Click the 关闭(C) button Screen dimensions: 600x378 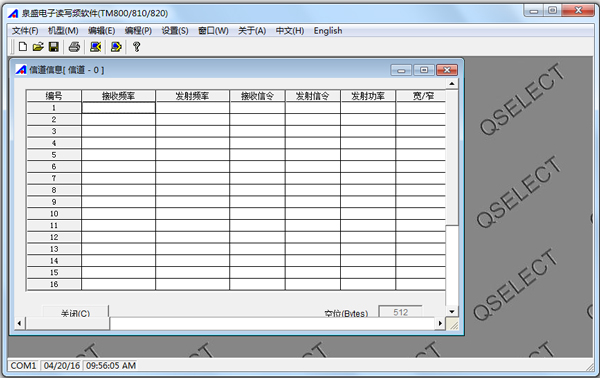click(x=75, y=311)
